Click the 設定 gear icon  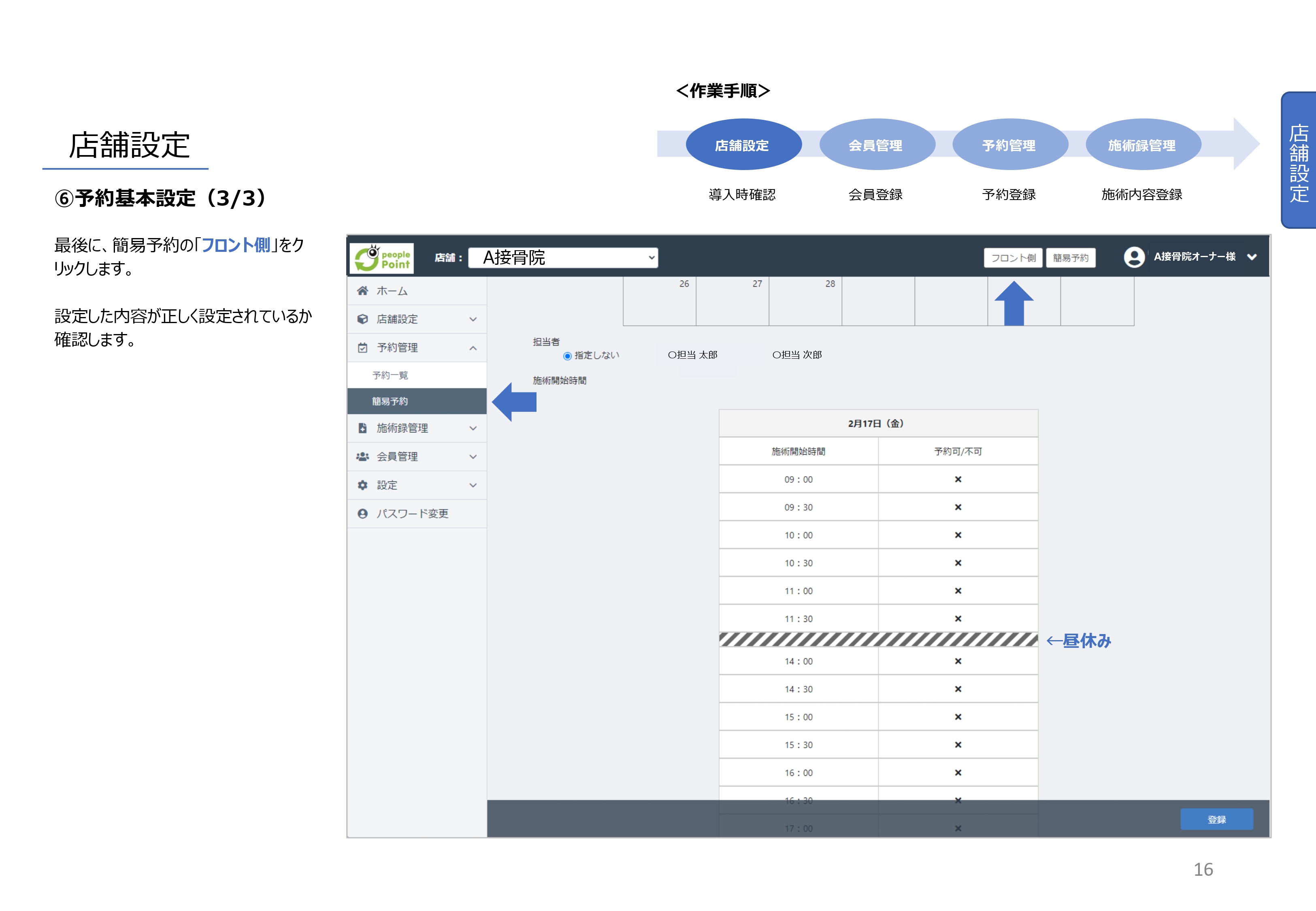(x=362, y=485)
